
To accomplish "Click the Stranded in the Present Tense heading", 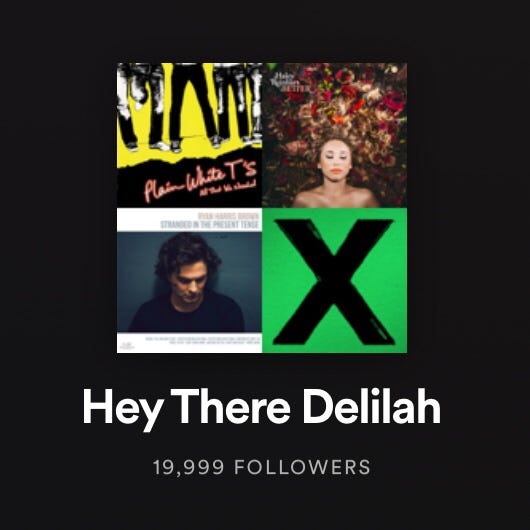I will 210,224.
